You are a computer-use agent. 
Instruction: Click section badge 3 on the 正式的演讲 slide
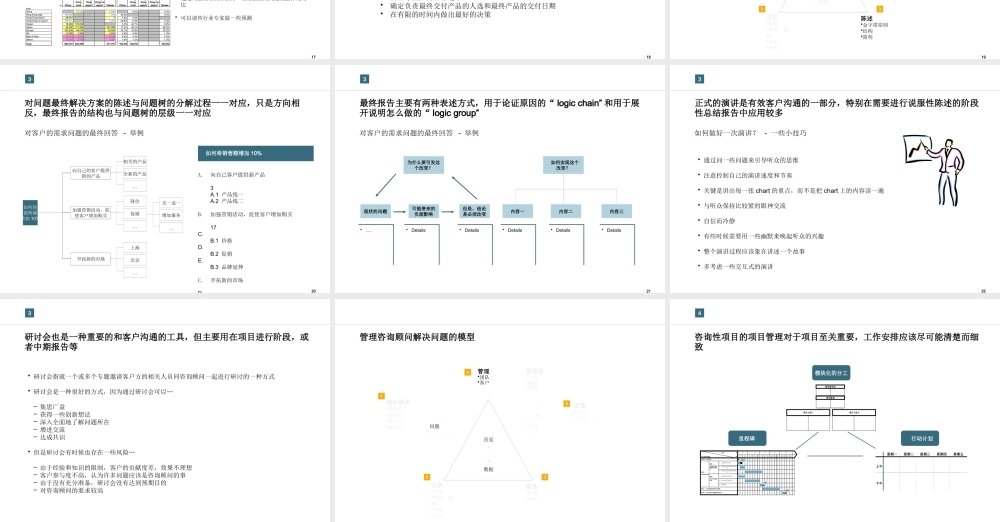[x=699, y=79]
